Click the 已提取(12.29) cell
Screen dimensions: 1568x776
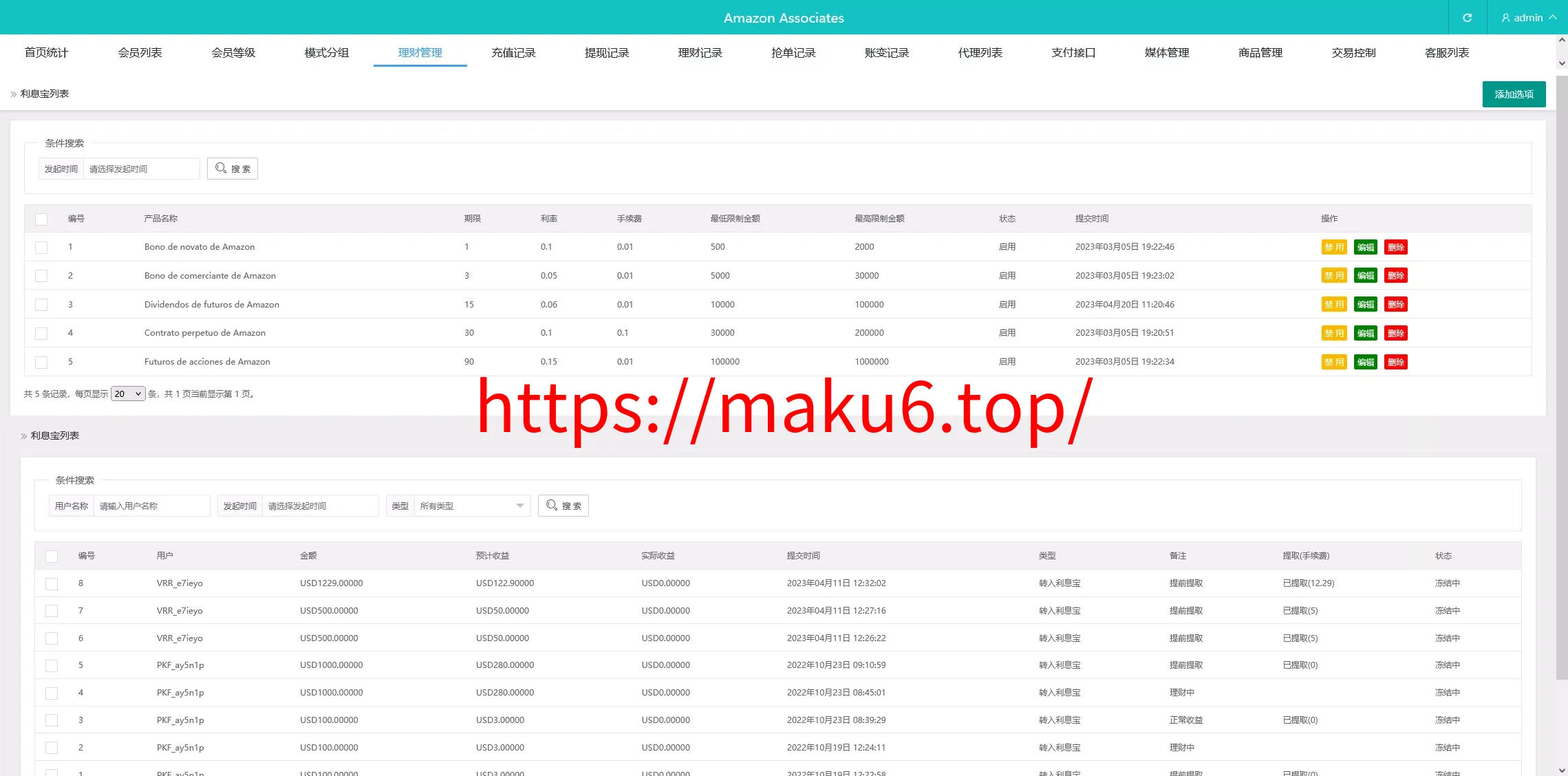tap(1309, 583)
